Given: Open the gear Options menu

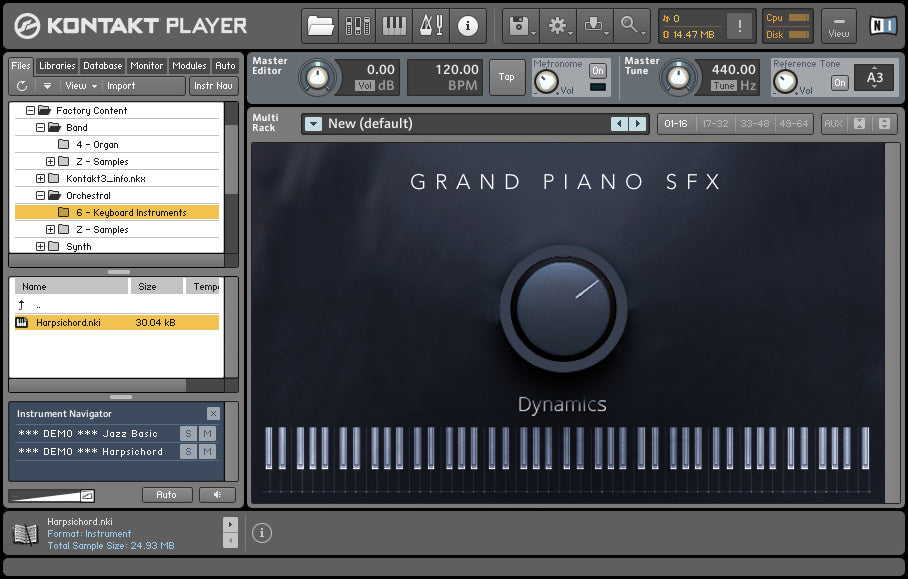Looking at the screenshot, I should click(558, 26).
